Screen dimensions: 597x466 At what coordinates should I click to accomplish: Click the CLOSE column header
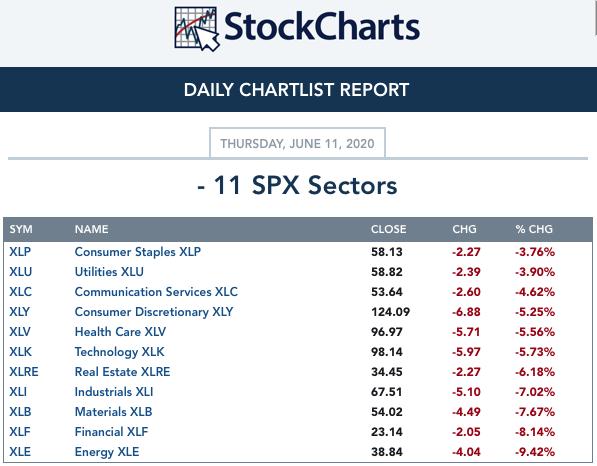[x=388, y=229]
